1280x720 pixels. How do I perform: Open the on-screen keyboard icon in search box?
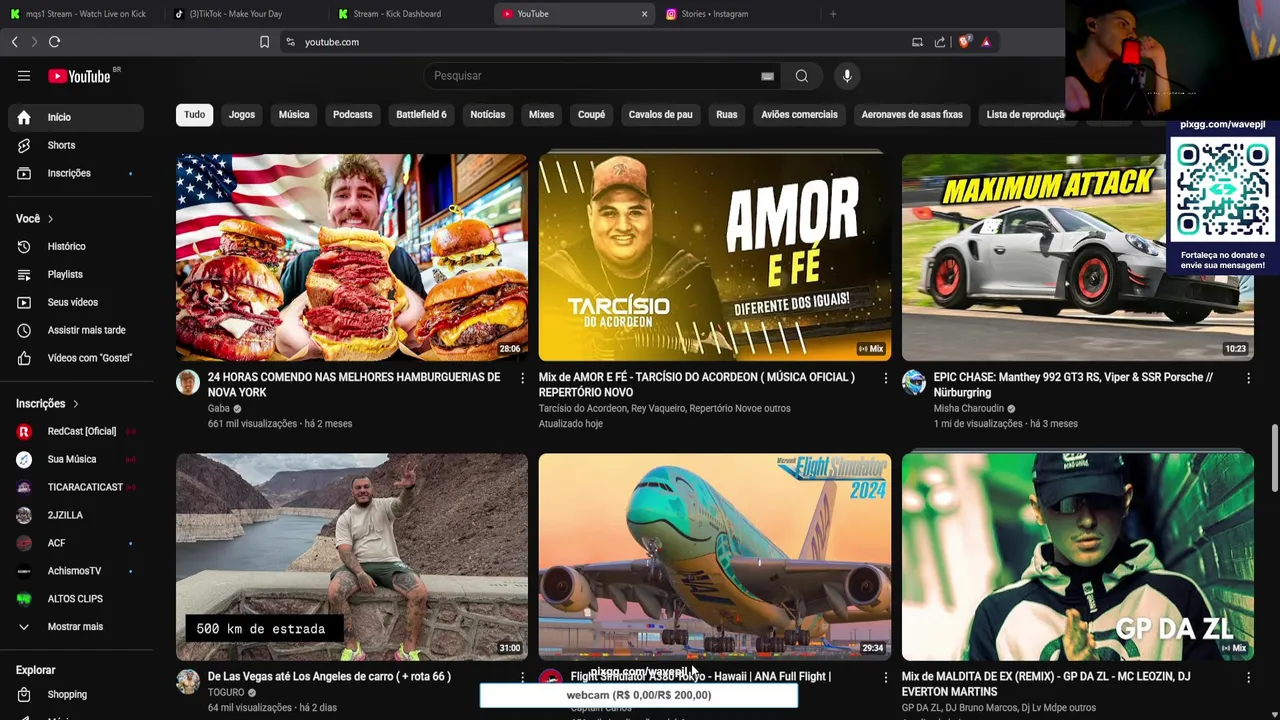pos(767,76)
